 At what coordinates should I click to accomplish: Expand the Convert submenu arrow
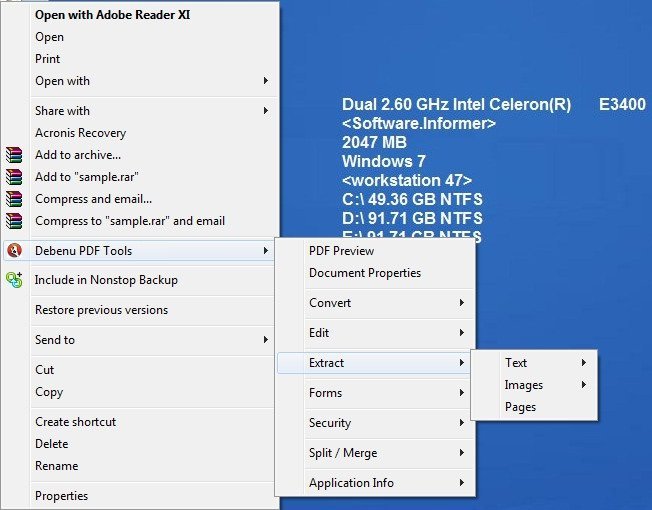(x=462, y=303)
